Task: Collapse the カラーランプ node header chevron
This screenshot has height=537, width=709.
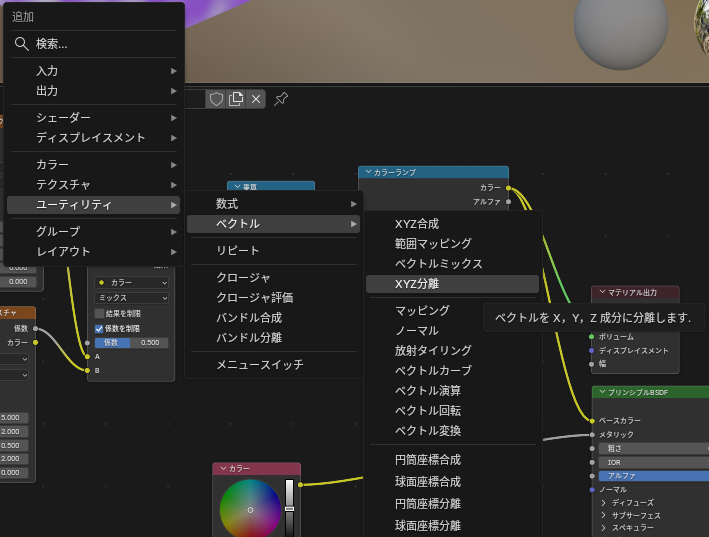Action: (368, 172)
